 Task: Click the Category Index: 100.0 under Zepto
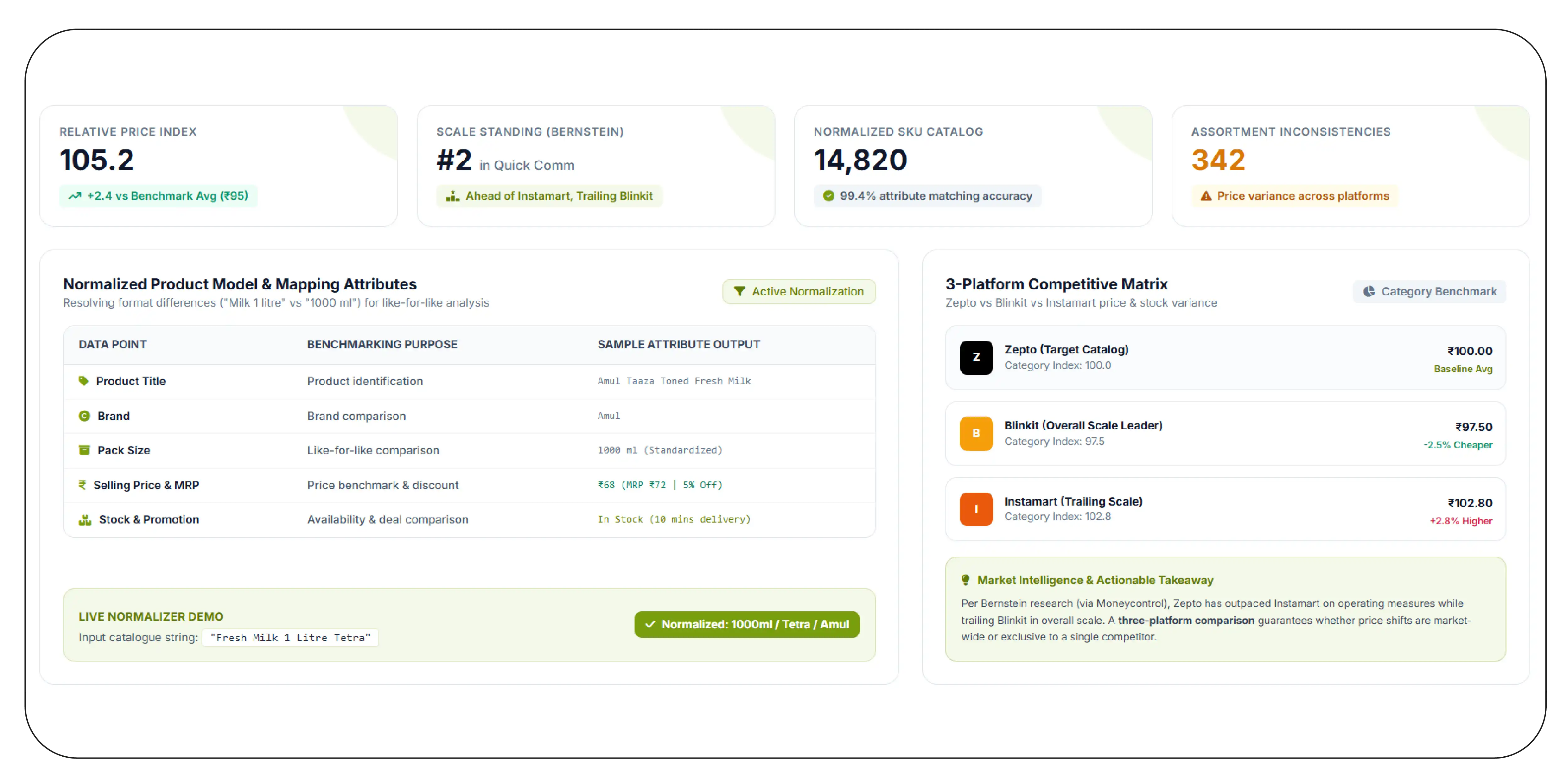point(1057,365)
